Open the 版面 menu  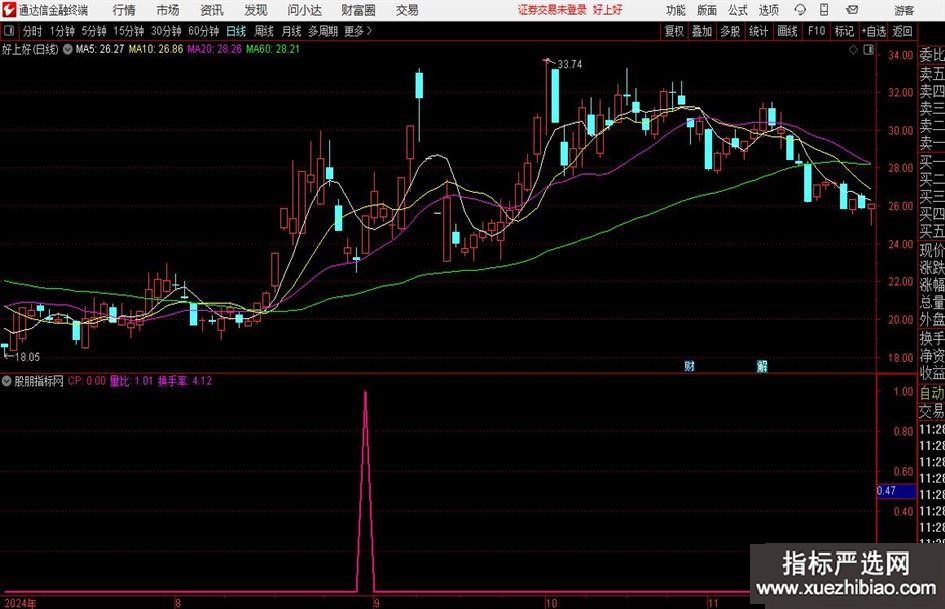click(x=706, y=10)
